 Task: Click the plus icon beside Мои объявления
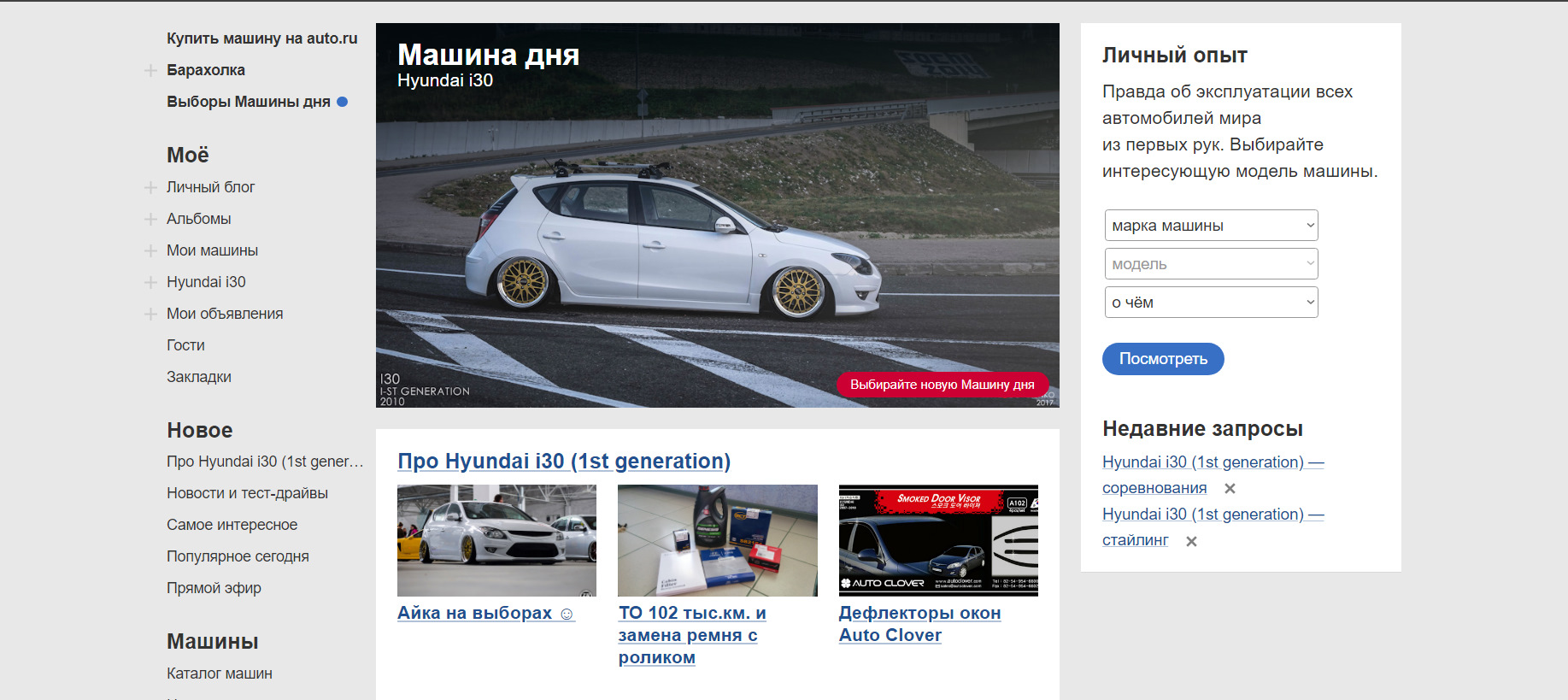tap(150, 314)
